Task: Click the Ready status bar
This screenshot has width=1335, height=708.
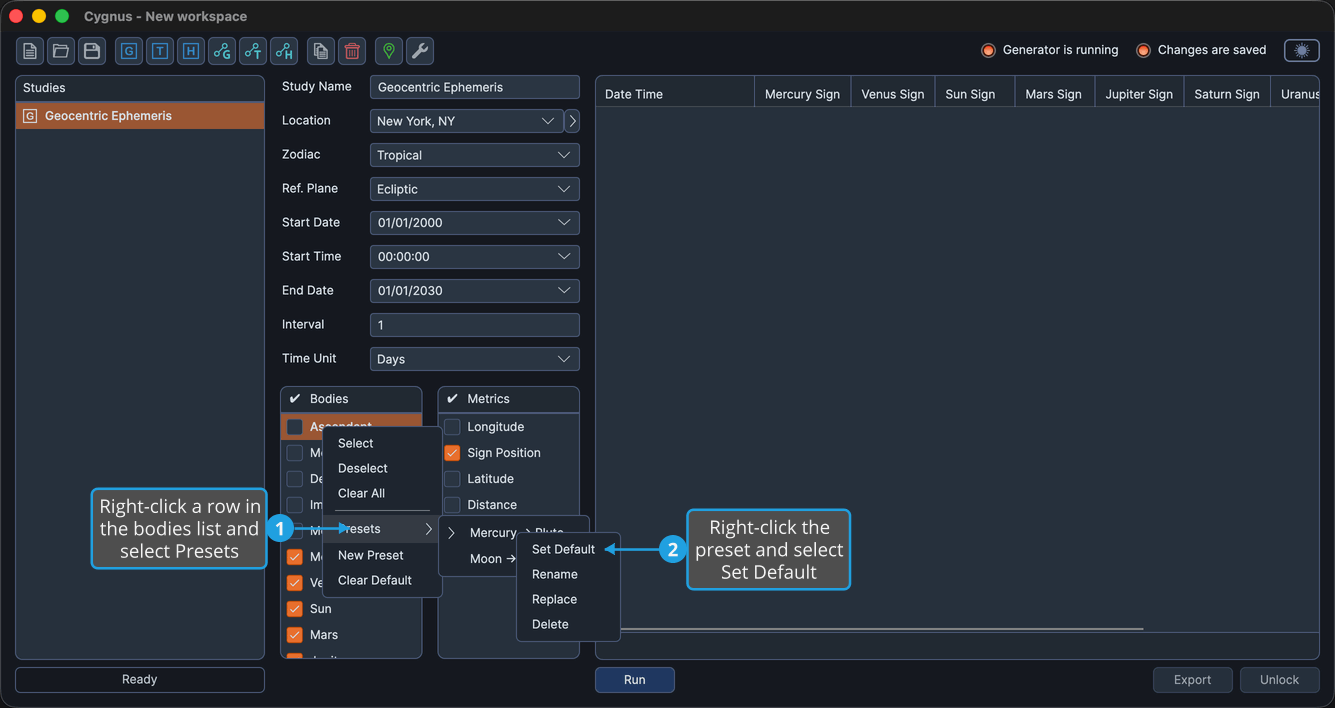Action: (140, 680)
